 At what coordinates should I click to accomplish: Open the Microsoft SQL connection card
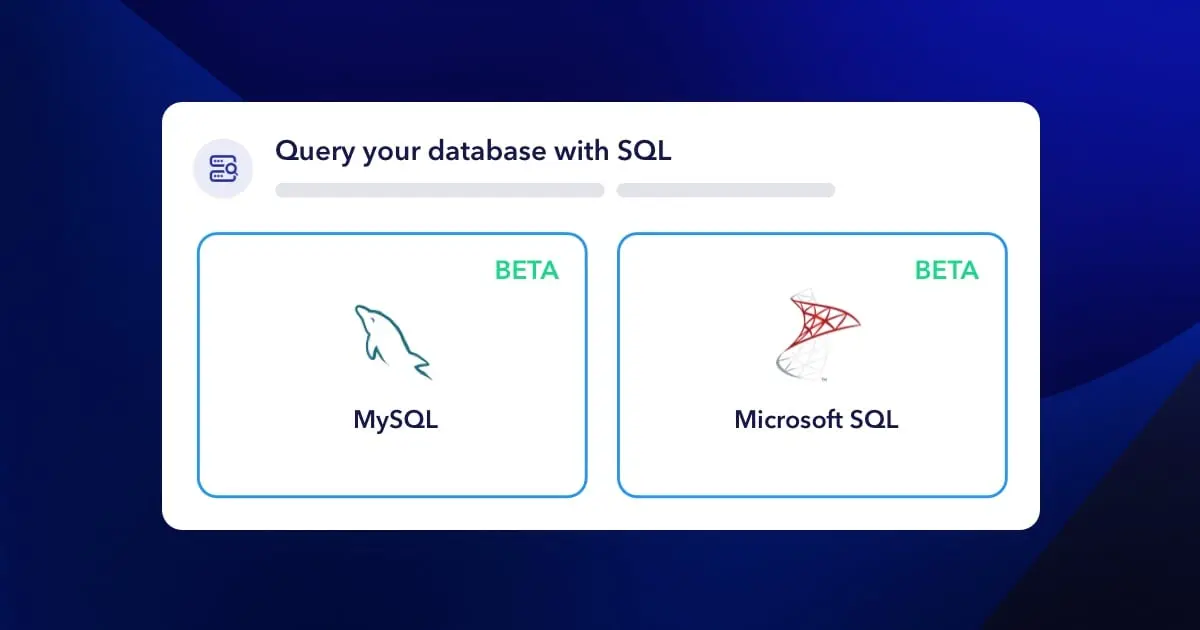pyautogui.click(x=812, y=365)
